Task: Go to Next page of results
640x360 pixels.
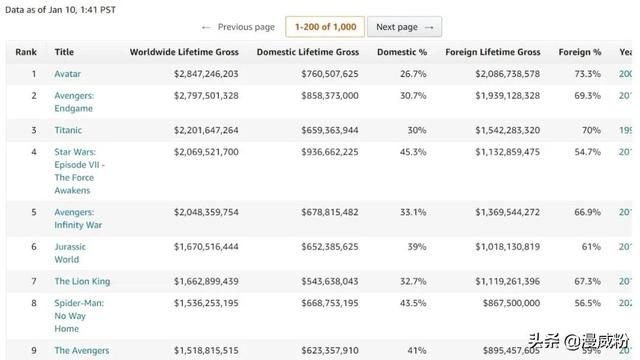Action: pyautogui.click(x=404, y=27)
